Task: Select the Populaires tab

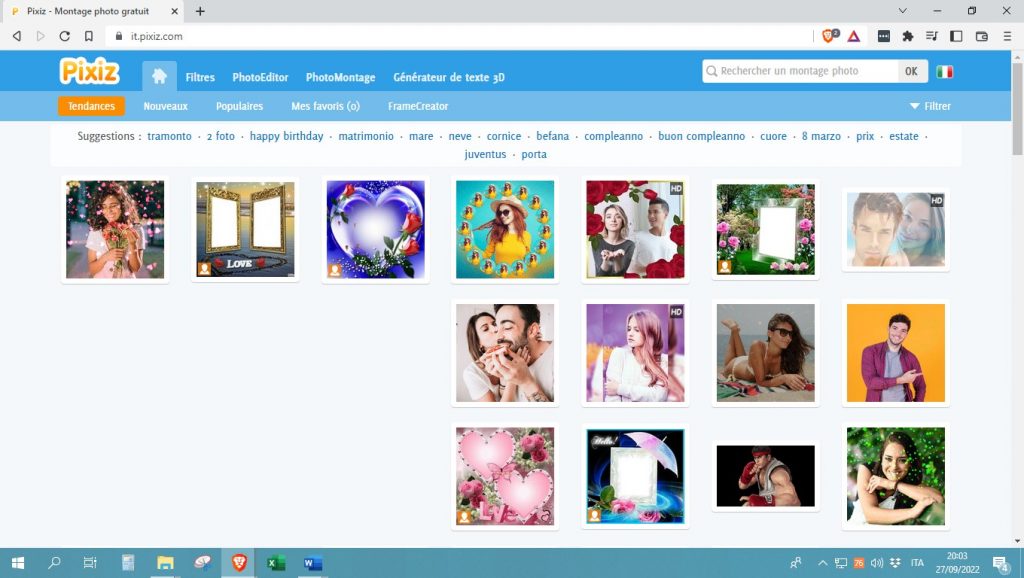Action: 239,106
